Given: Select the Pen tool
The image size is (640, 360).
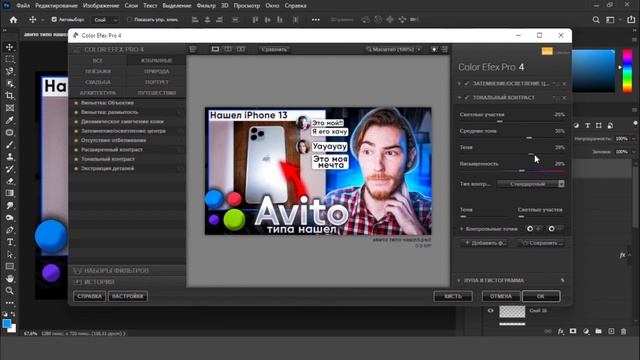Looking at the screenshot, I should pos(9,230).
